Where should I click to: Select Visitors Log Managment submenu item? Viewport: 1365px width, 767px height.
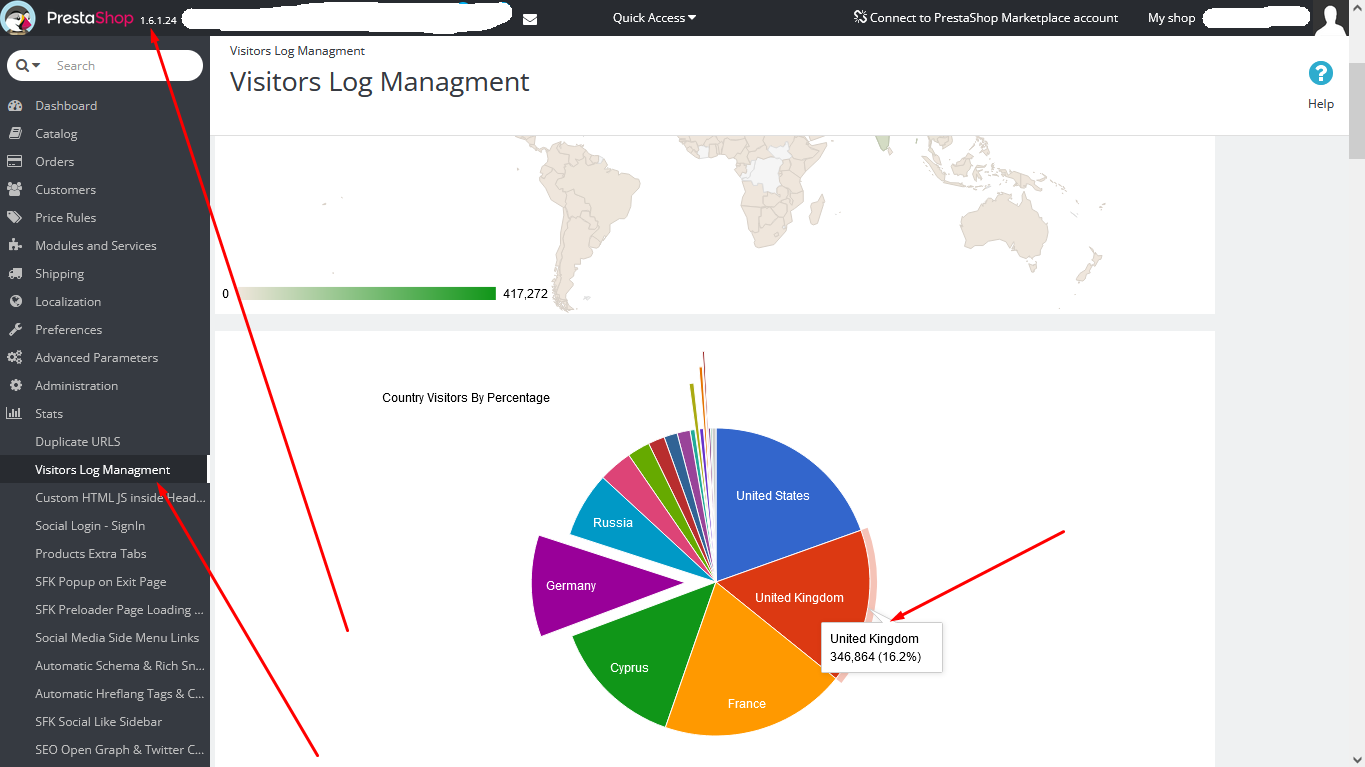click(105, 470)
